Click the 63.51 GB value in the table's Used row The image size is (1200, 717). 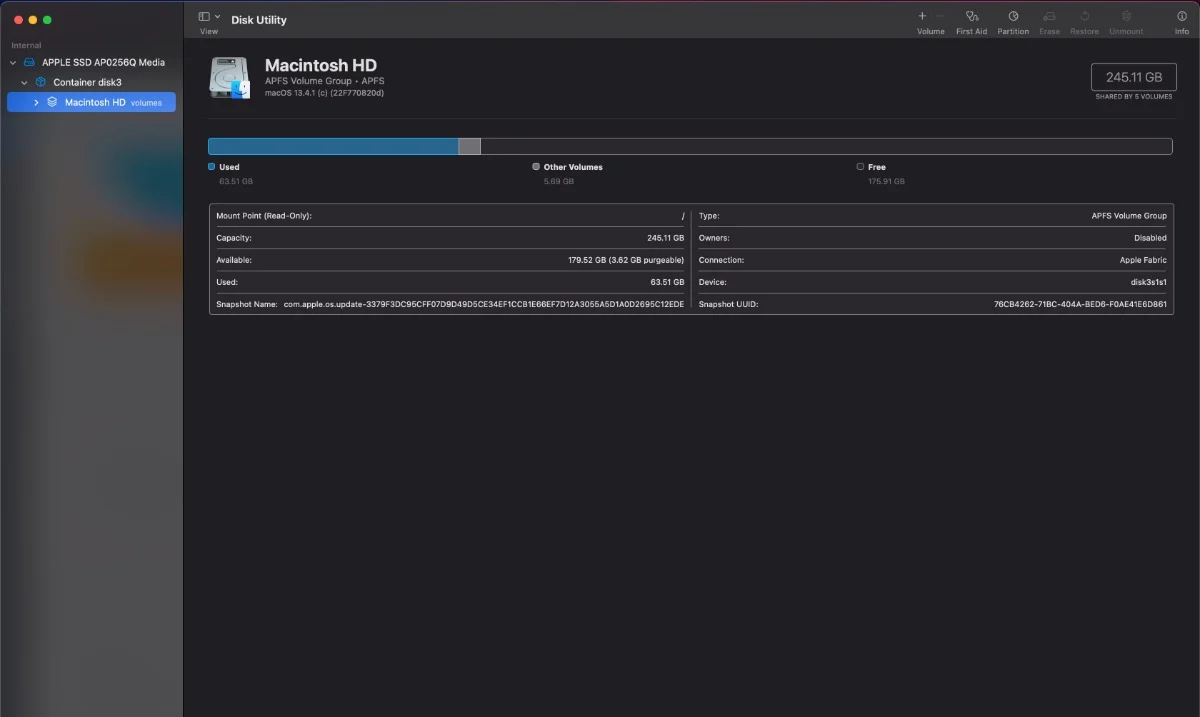coord(668,282)
